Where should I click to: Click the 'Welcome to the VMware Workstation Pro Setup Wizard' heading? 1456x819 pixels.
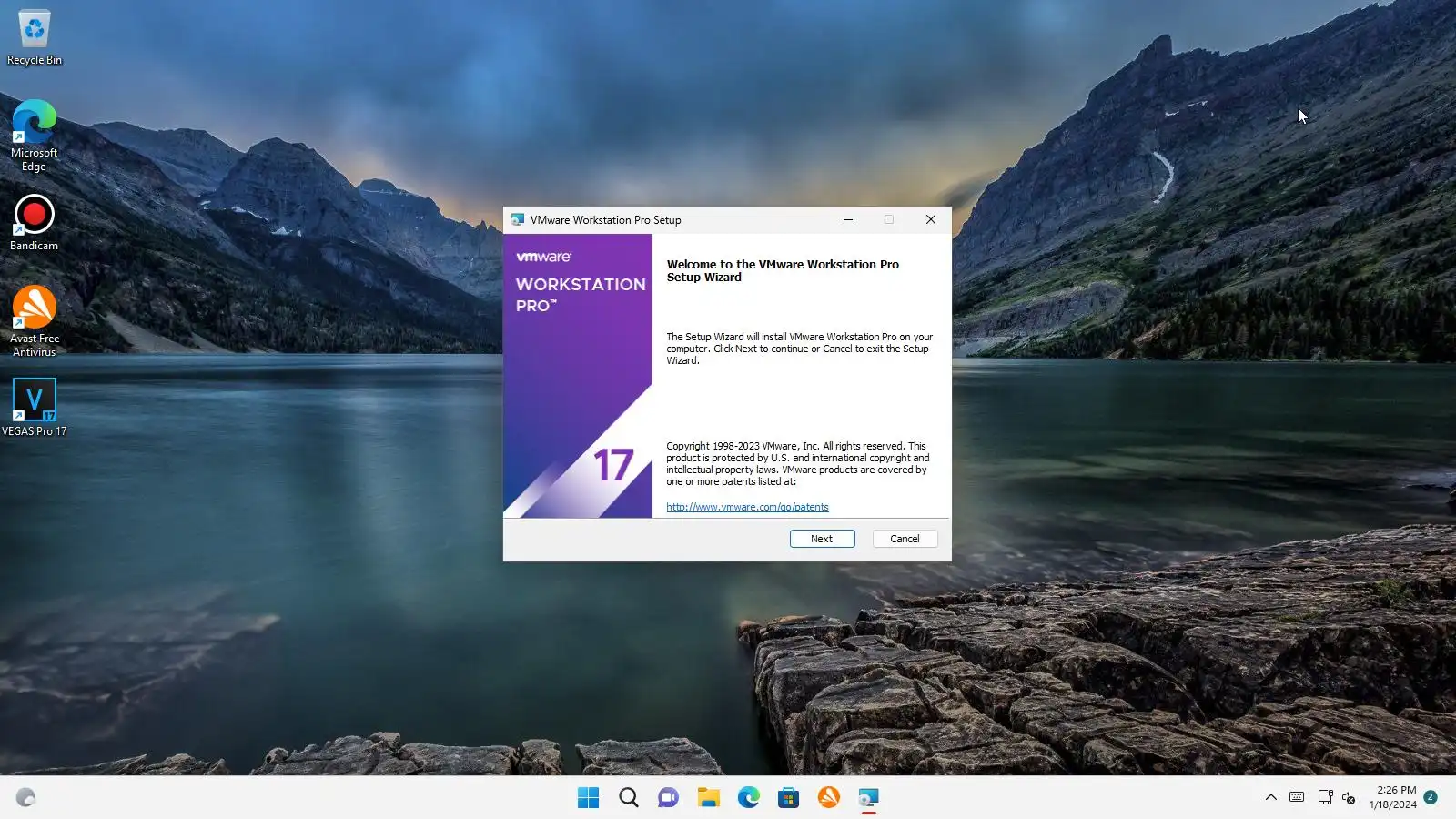point(783,271)
